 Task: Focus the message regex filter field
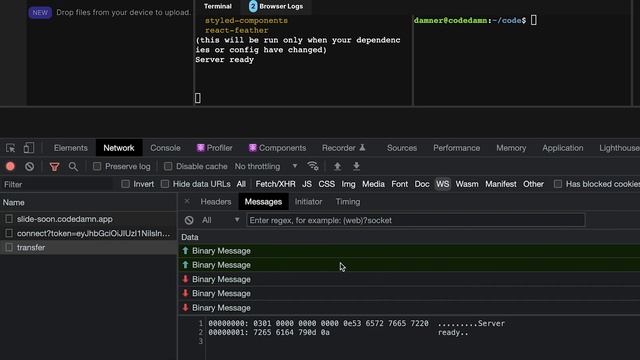pos(416,220)
